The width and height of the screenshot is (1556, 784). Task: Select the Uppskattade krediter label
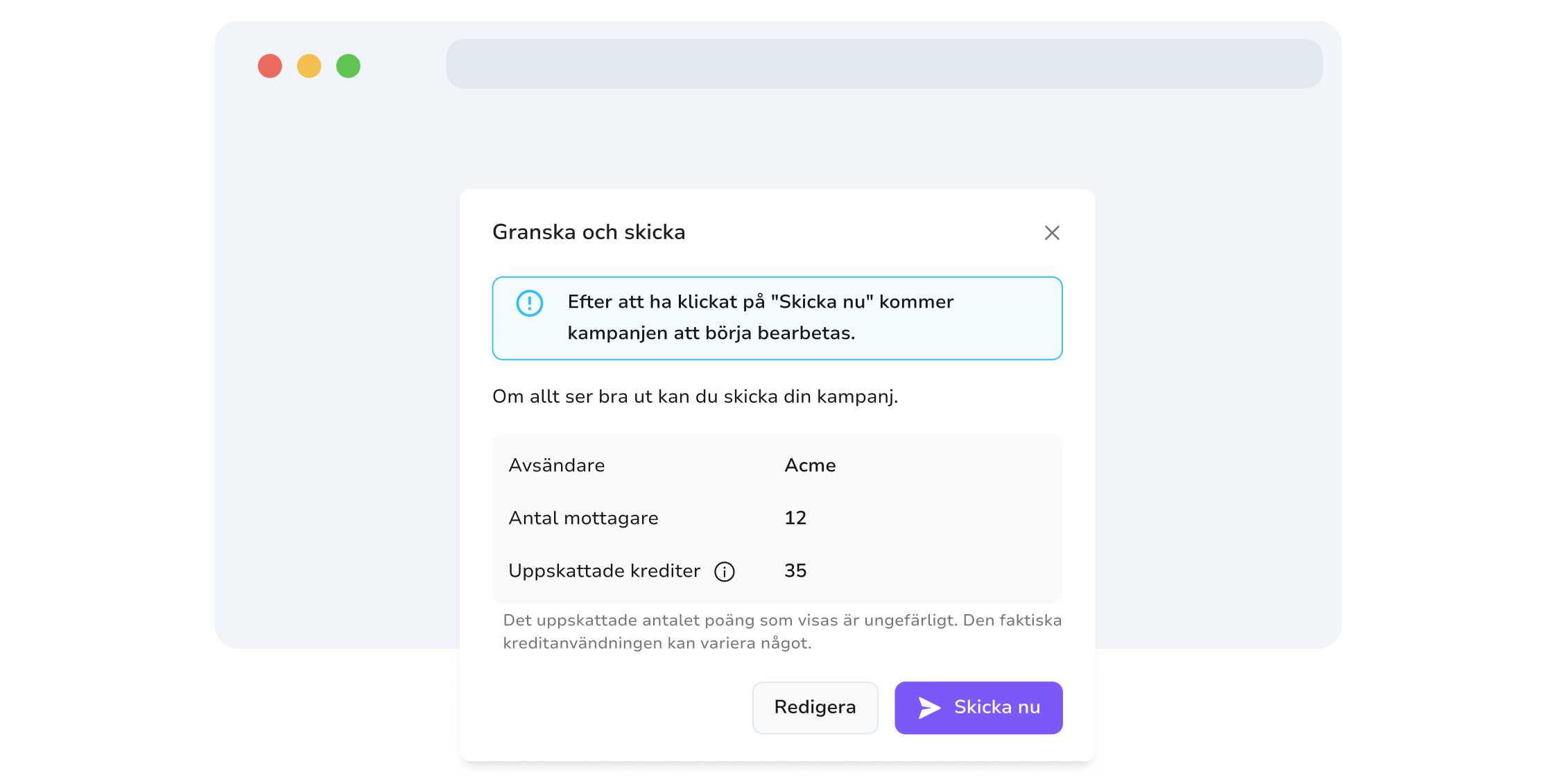coord(605,571)
